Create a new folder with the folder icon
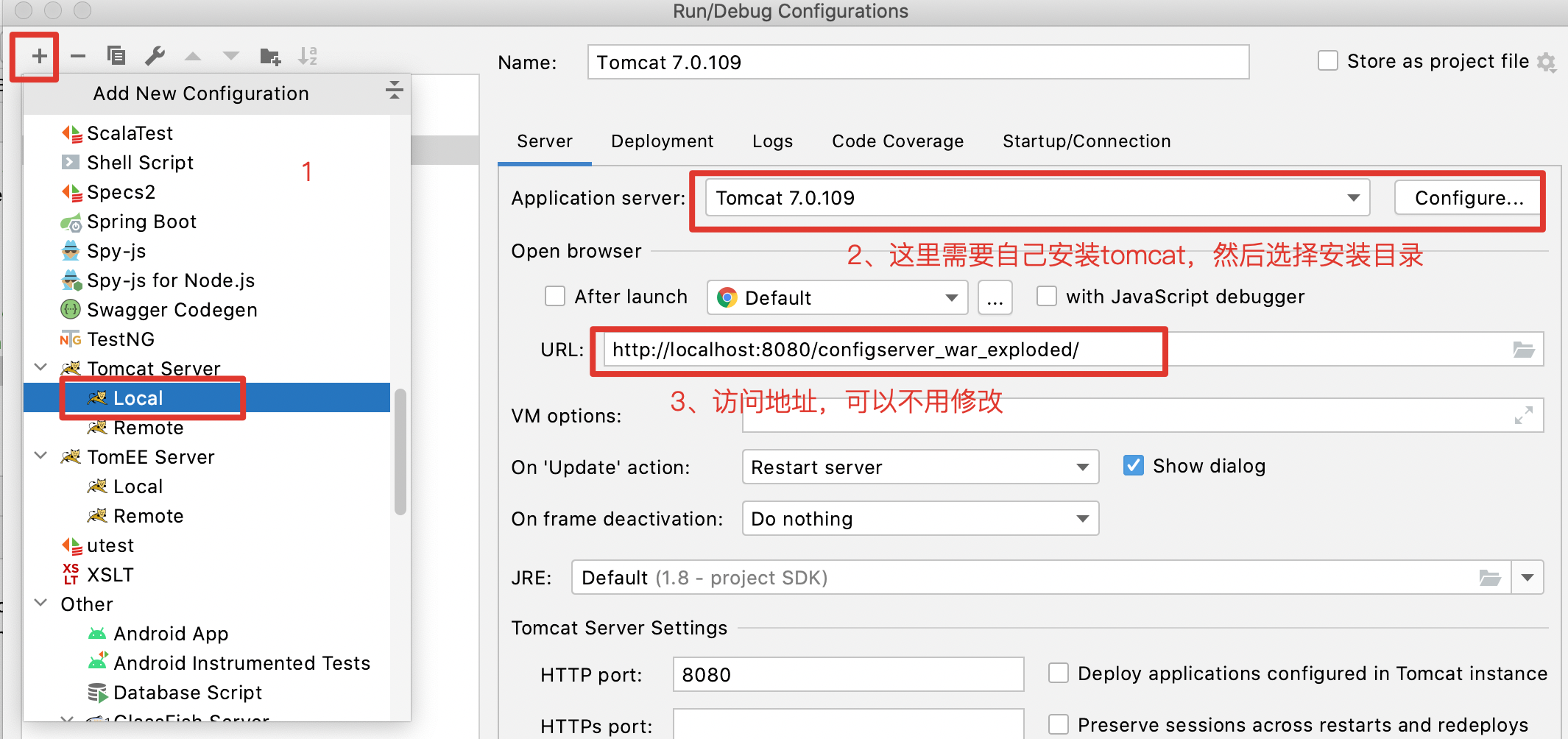The image size is (1568, 739). (270, 56)
